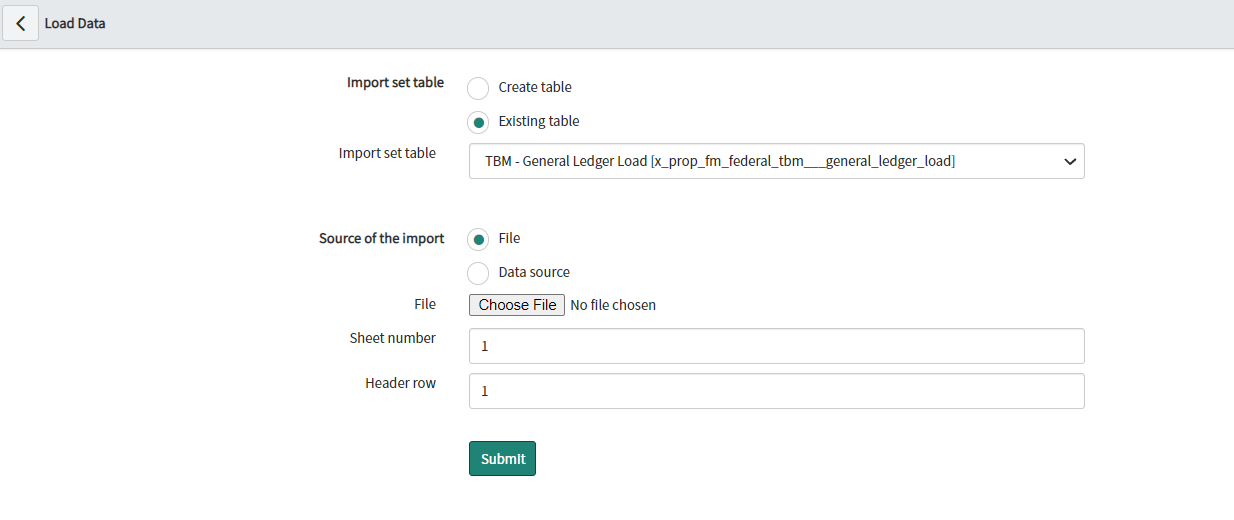Click the 'Create table' option label text
Viewport: 1234px width, 520px height.
click(x=535, y=87)
